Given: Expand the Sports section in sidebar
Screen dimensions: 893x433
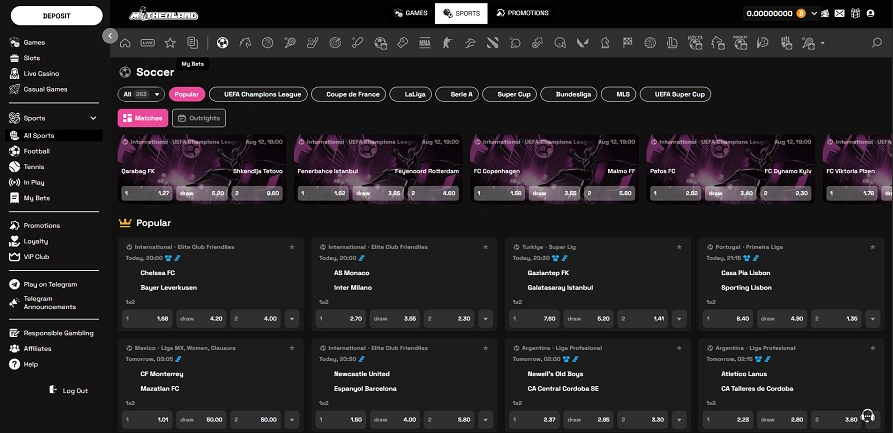Looking at the screenshot, I should click(93, 119).
